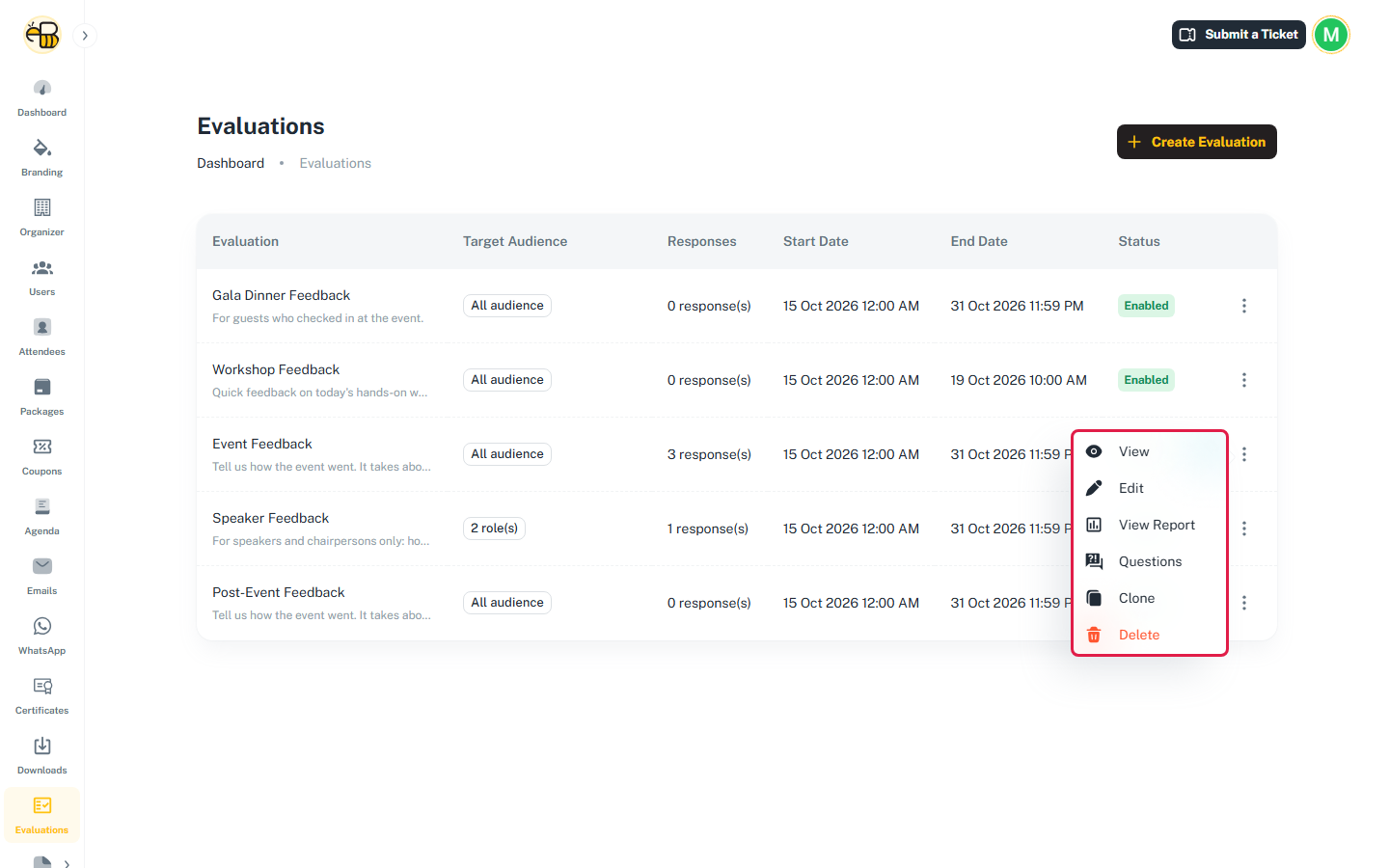Click the Create Evaluation button
Image resolution: width=1389 pixels, height=868 pixels.
pyautogui.click(x=1197, y=142)
